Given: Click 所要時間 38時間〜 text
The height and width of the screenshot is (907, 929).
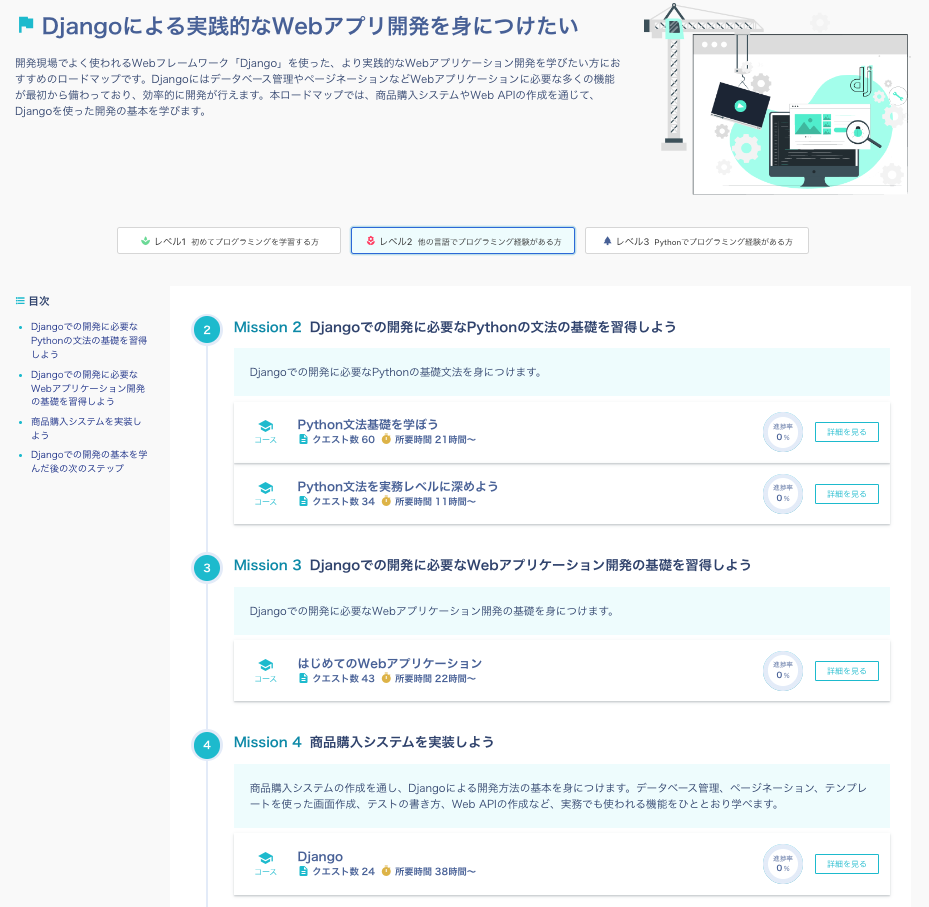Looking at the screenshot, I should pyautogui.click(x=435, y=871).
